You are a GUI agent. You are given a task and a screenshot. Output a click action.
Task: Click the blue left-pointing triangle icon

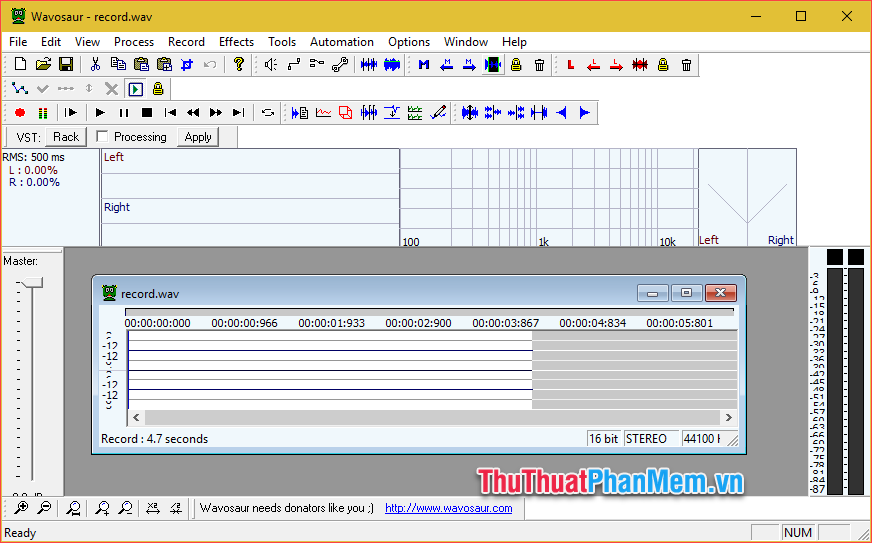click(562, 113)
